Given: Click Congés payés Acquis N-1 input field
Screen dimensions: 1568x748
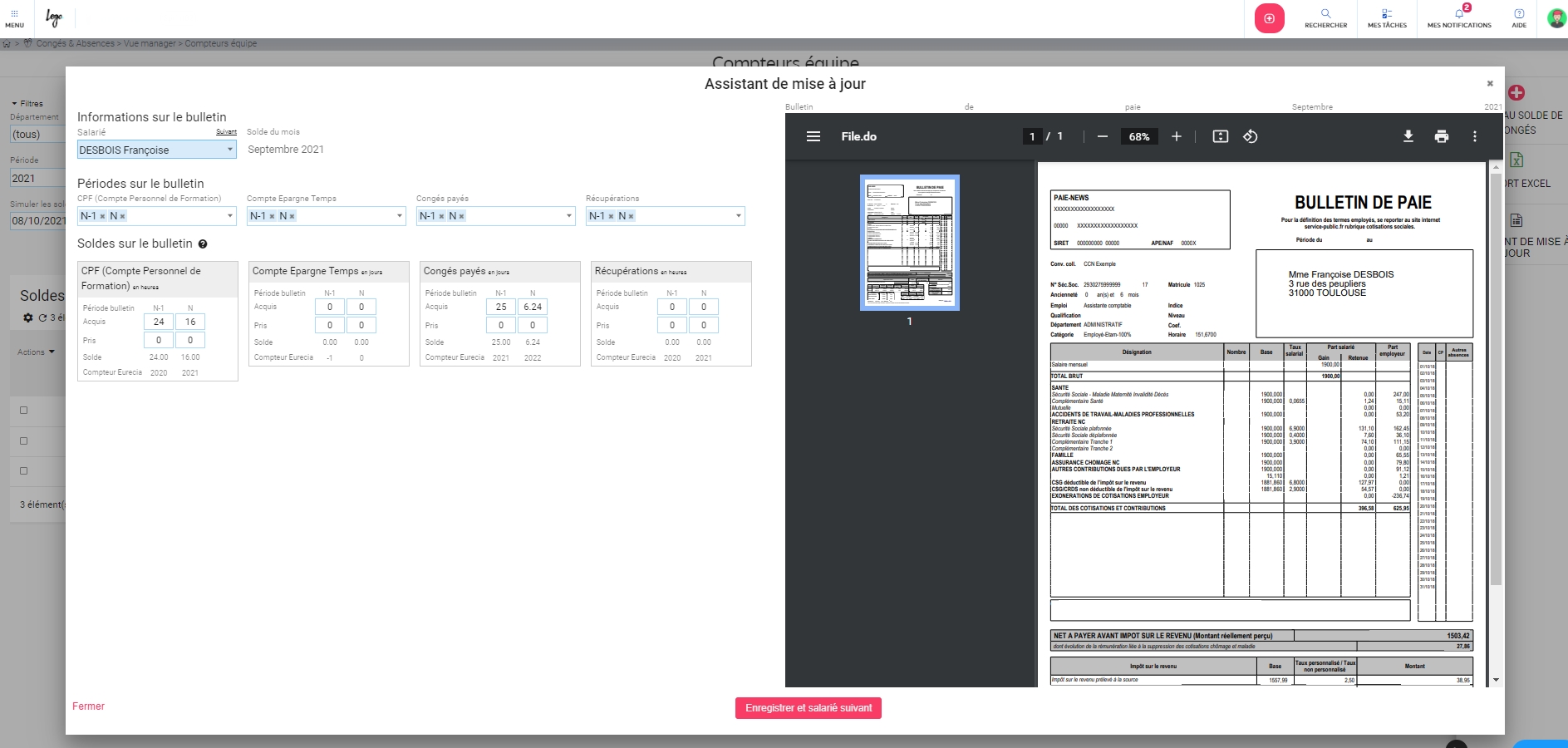Looking at the screenshot, I should 500,307.
